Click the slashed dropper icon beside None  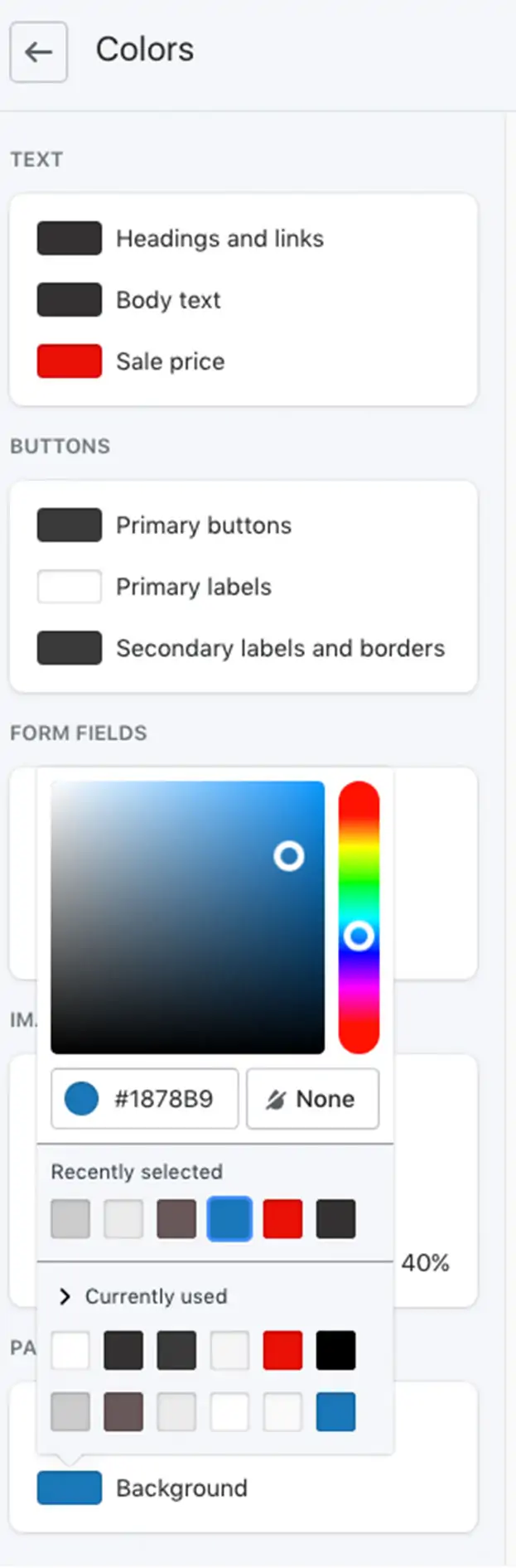pyautogui.click(x=276, y=1100)
